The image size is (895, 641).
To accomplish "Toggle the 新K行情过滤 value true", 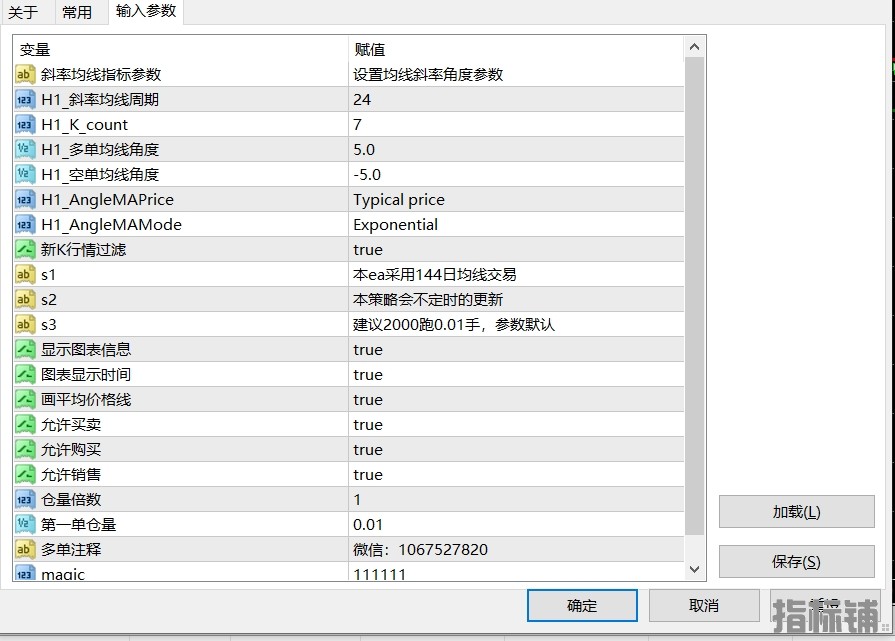I will click(x=516, y=249).
